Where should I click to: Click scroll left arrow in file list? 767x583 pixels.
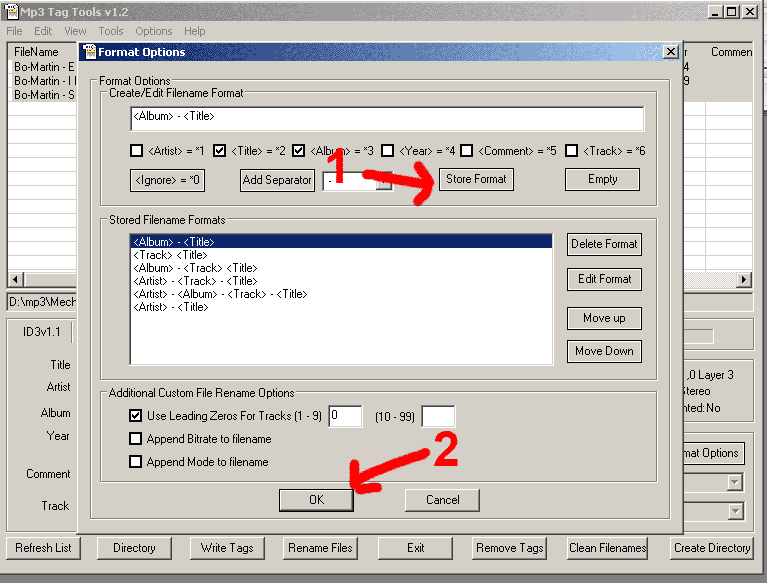16,280
